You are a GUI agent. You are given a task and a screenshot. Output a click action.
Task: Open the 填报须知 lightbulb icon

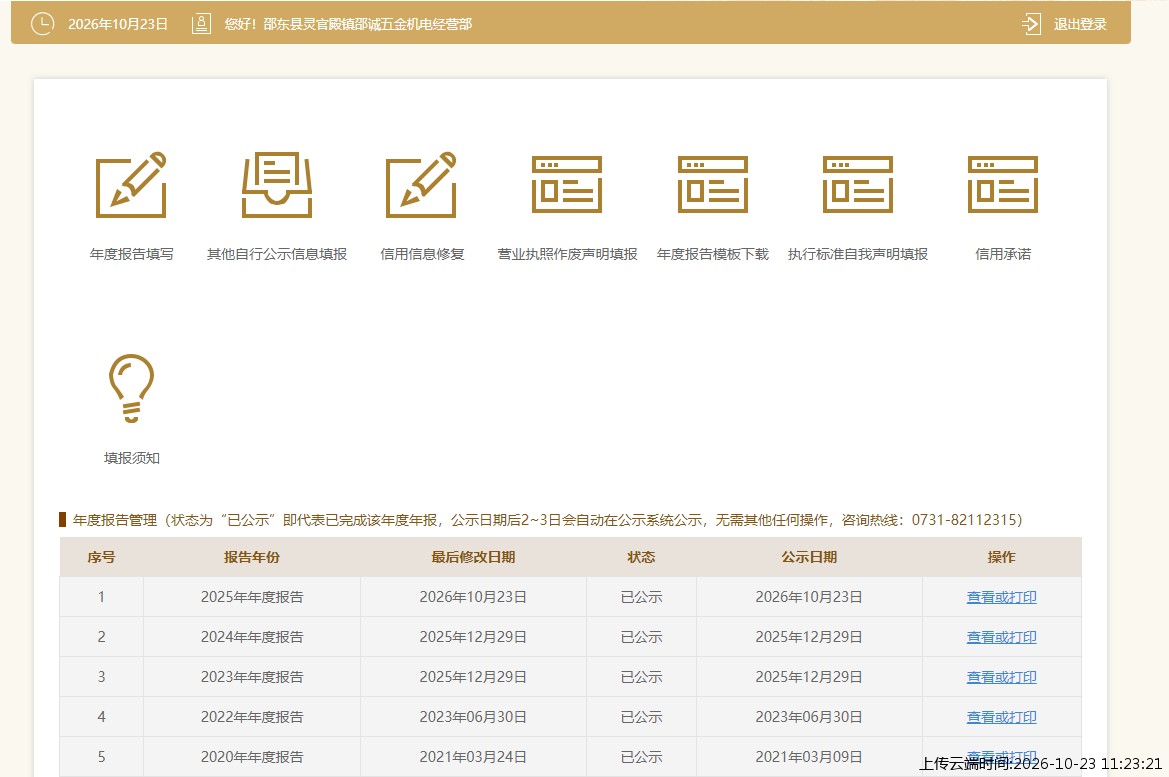click(131, 388)
